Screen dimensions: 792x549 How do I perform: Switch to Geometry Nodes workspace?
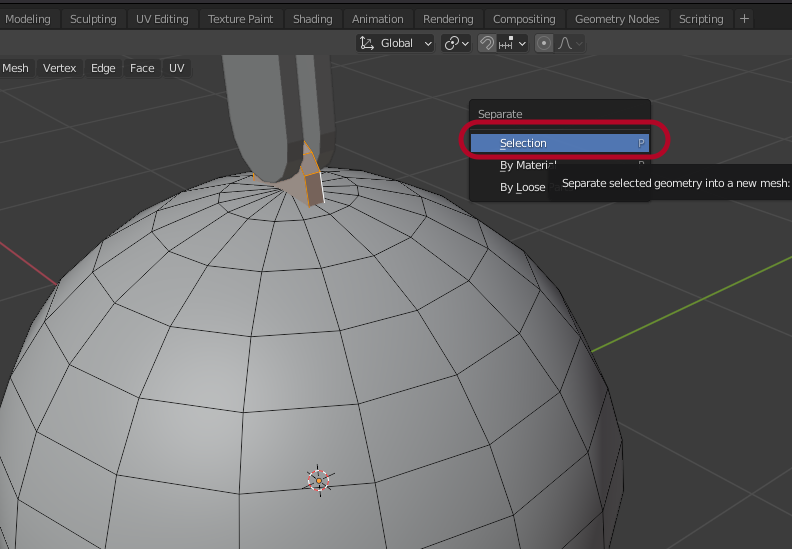(617, 19)
